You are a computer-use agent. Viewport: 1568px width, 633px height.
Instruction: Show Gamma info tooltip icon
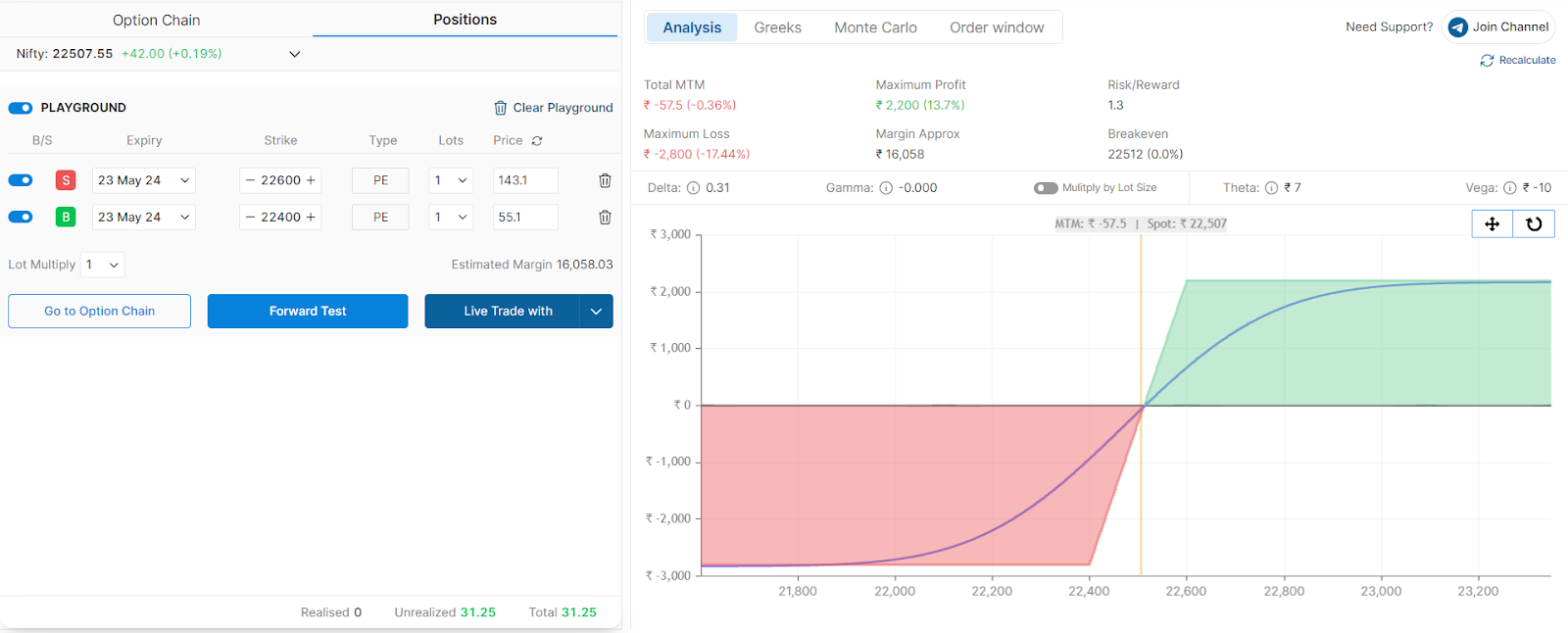click(x=886, y=188)
